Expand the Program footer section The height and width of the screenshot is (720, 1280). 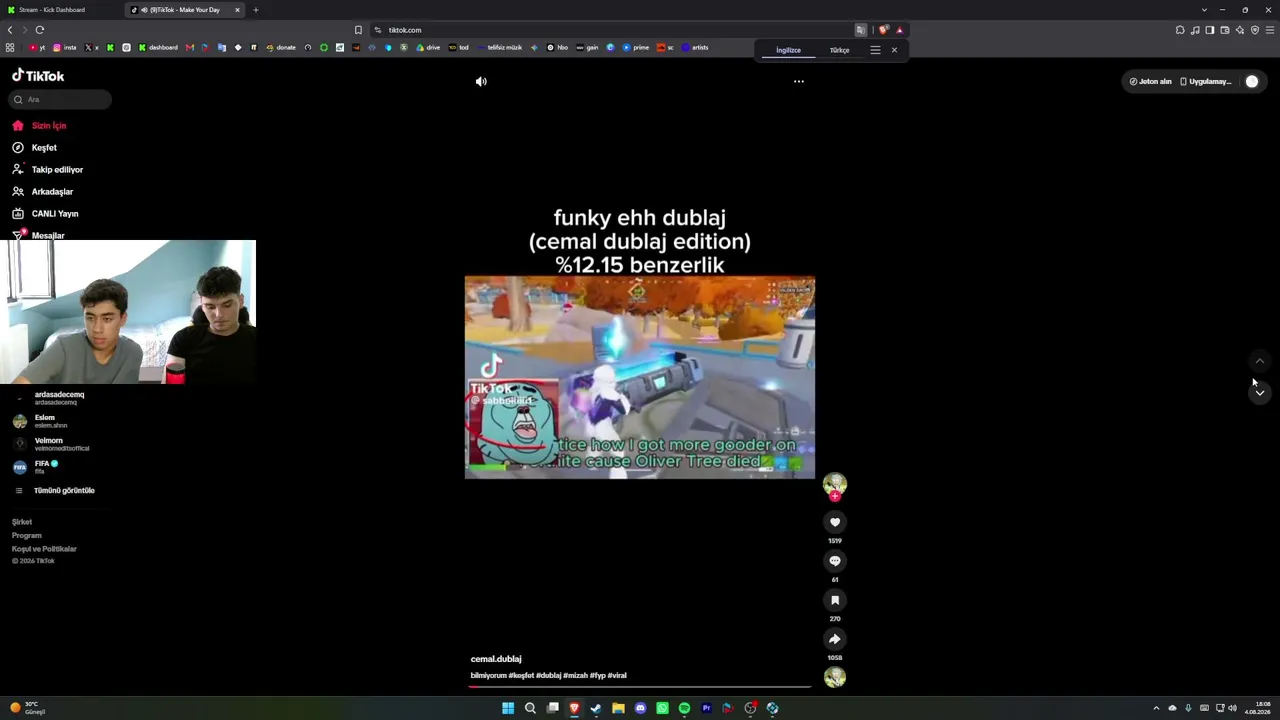pyautogui.click(x=27, y=536)
